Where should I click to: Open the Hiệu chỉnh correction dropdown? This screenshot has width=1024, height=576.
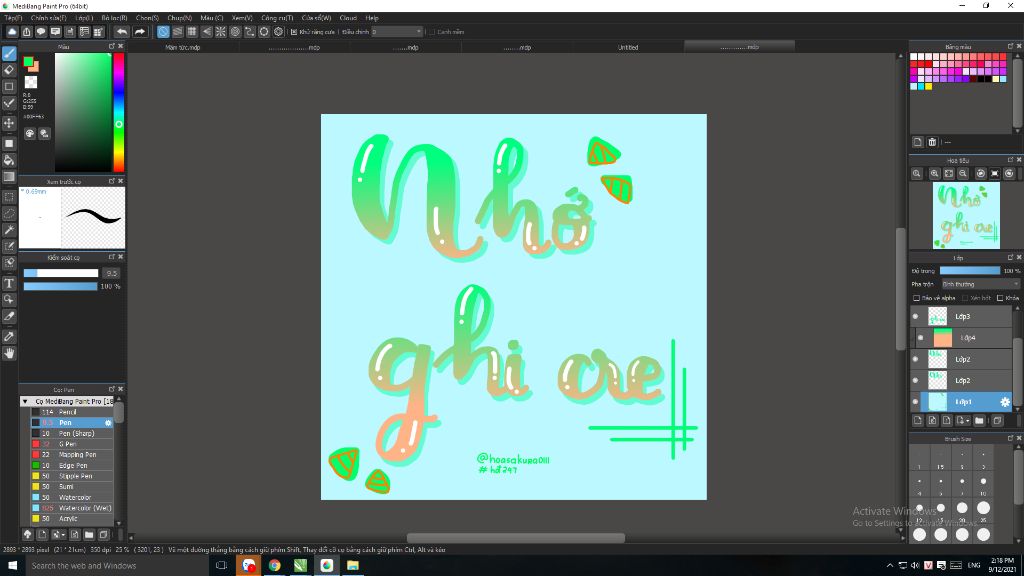pyautogui.click(x=397, y=31)
